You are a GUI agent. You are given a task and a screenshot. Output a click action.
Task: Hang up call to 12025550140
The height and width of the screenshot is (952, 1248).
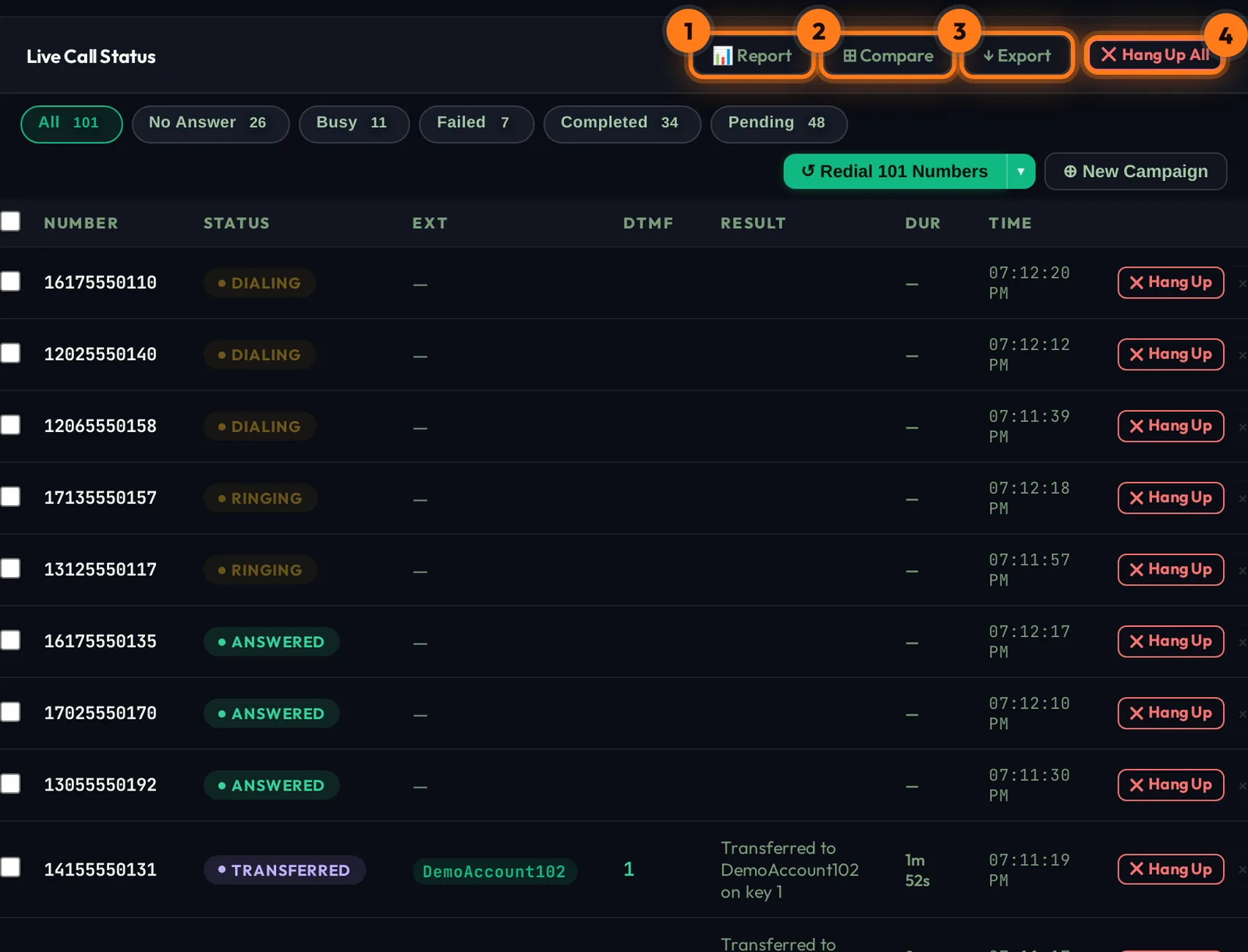[x=1170, y=354]
